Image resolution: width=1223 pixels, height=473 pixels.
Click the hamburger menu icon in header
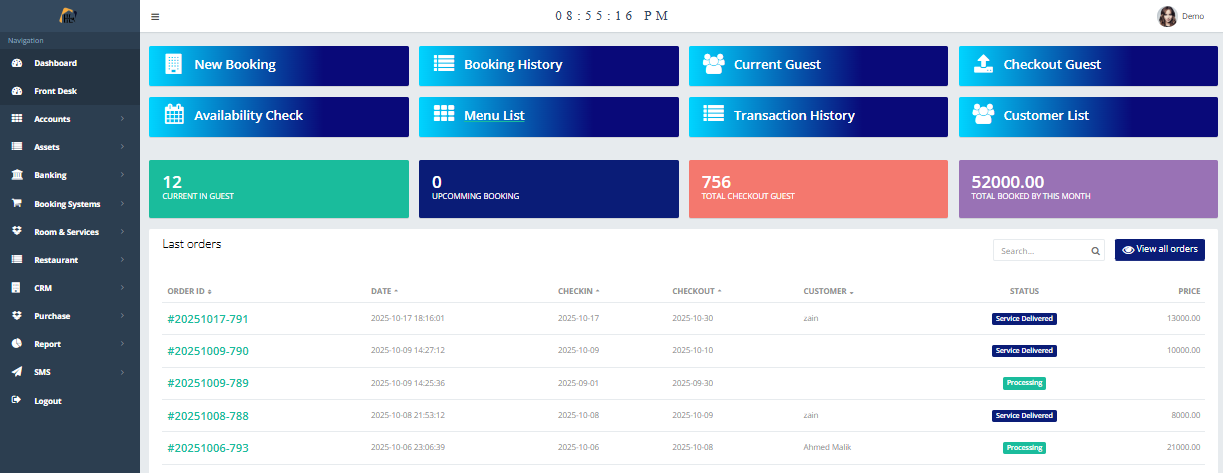(155, 17)
